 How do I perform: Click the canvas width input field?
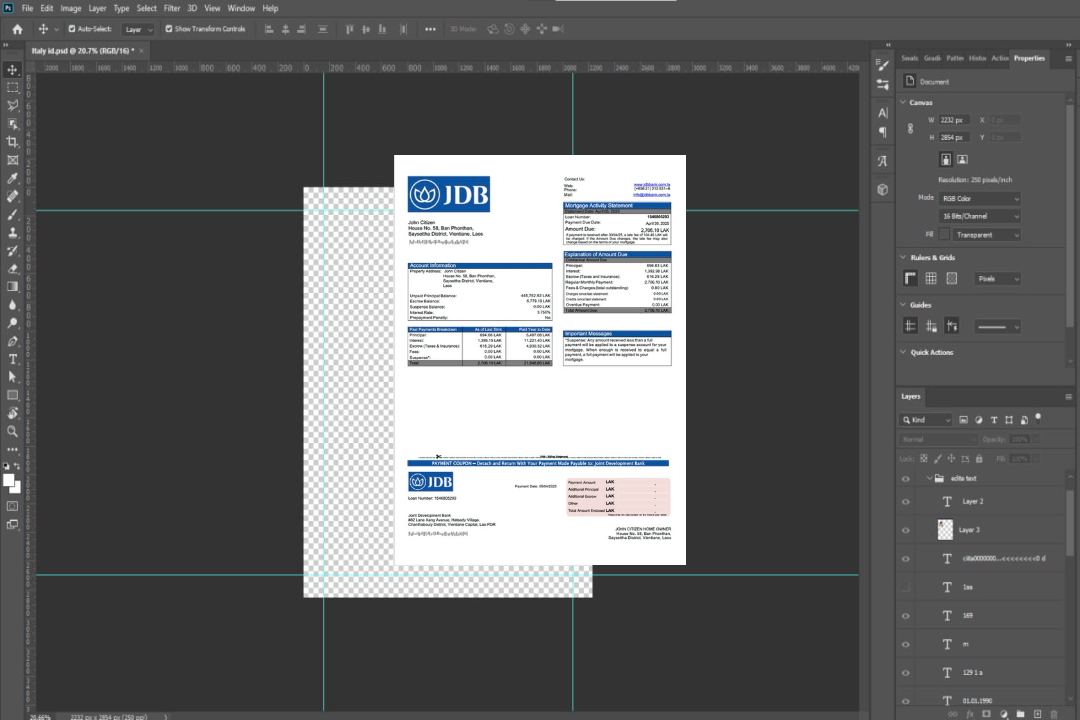954,120
